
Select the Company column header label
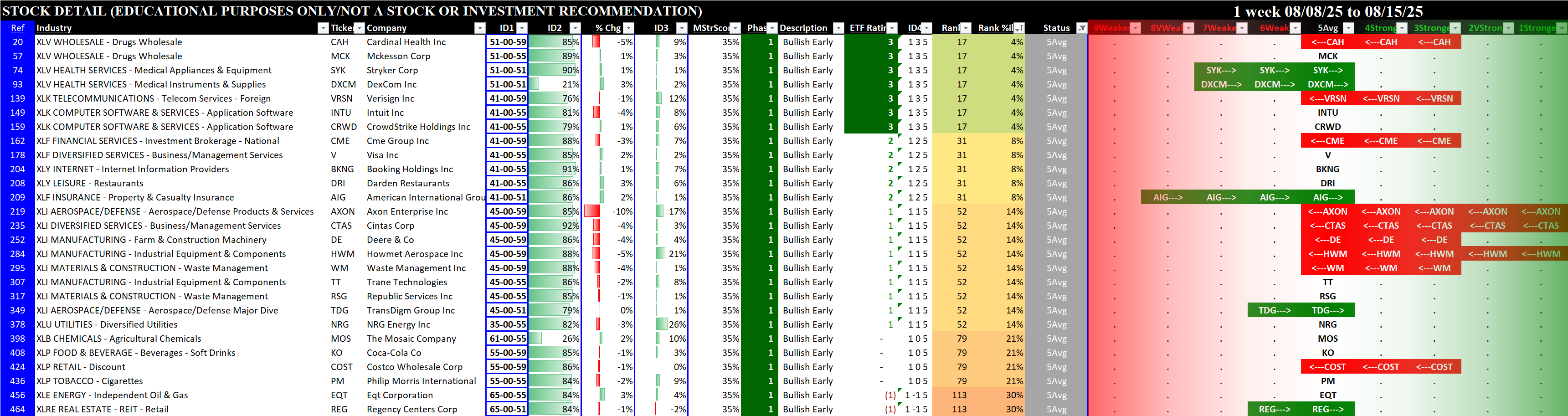pos(386,28)
